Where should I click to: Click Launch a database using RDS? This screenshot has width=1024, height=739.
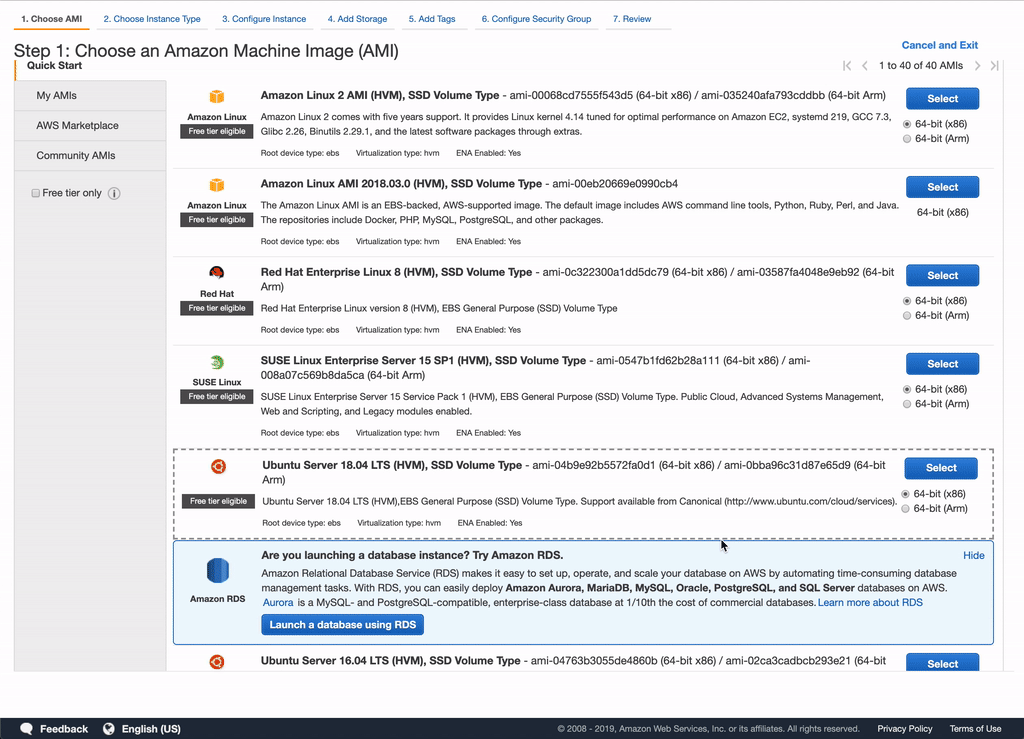coord(343,625)
